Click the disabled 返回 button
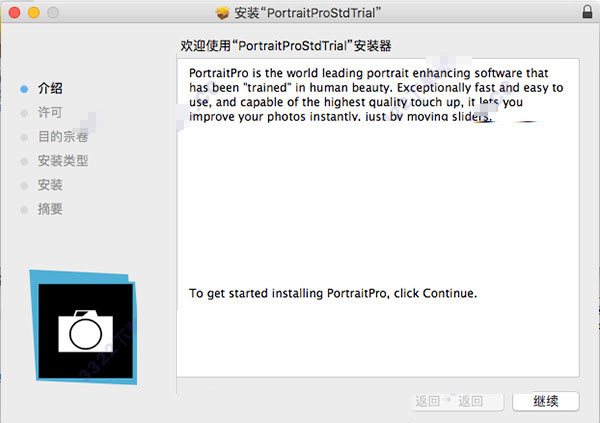This screenshot has height=423, width=600. [x=458, y=401]
